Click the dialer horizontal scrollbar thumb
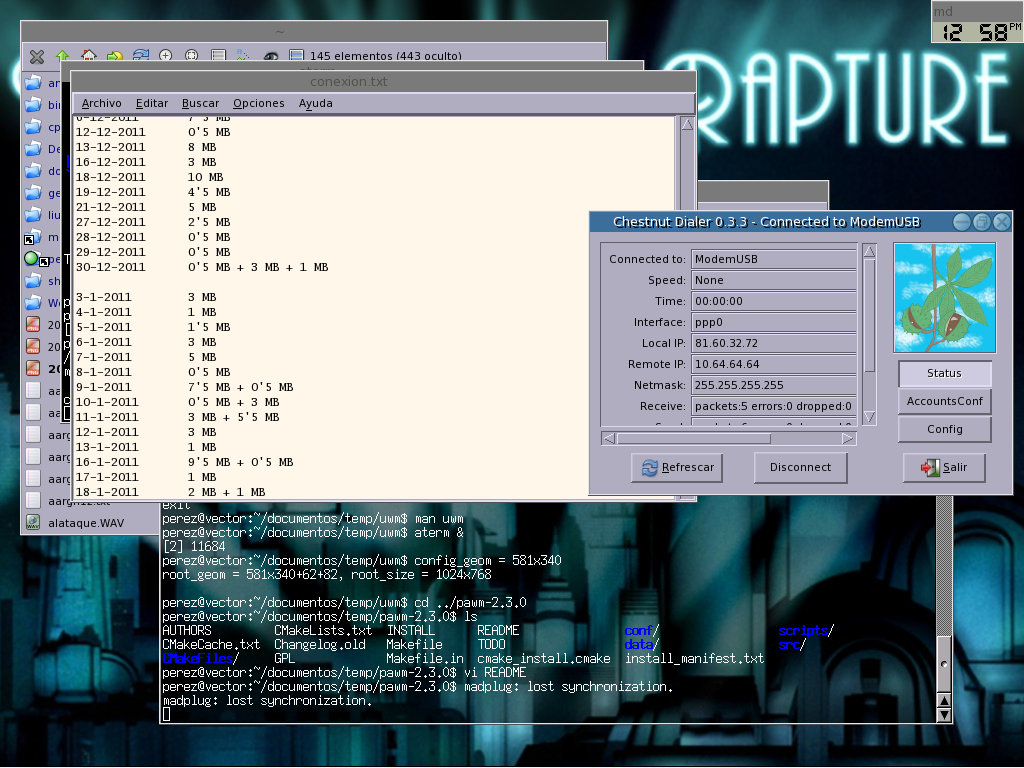1024x768 pixels. [694, 439]
